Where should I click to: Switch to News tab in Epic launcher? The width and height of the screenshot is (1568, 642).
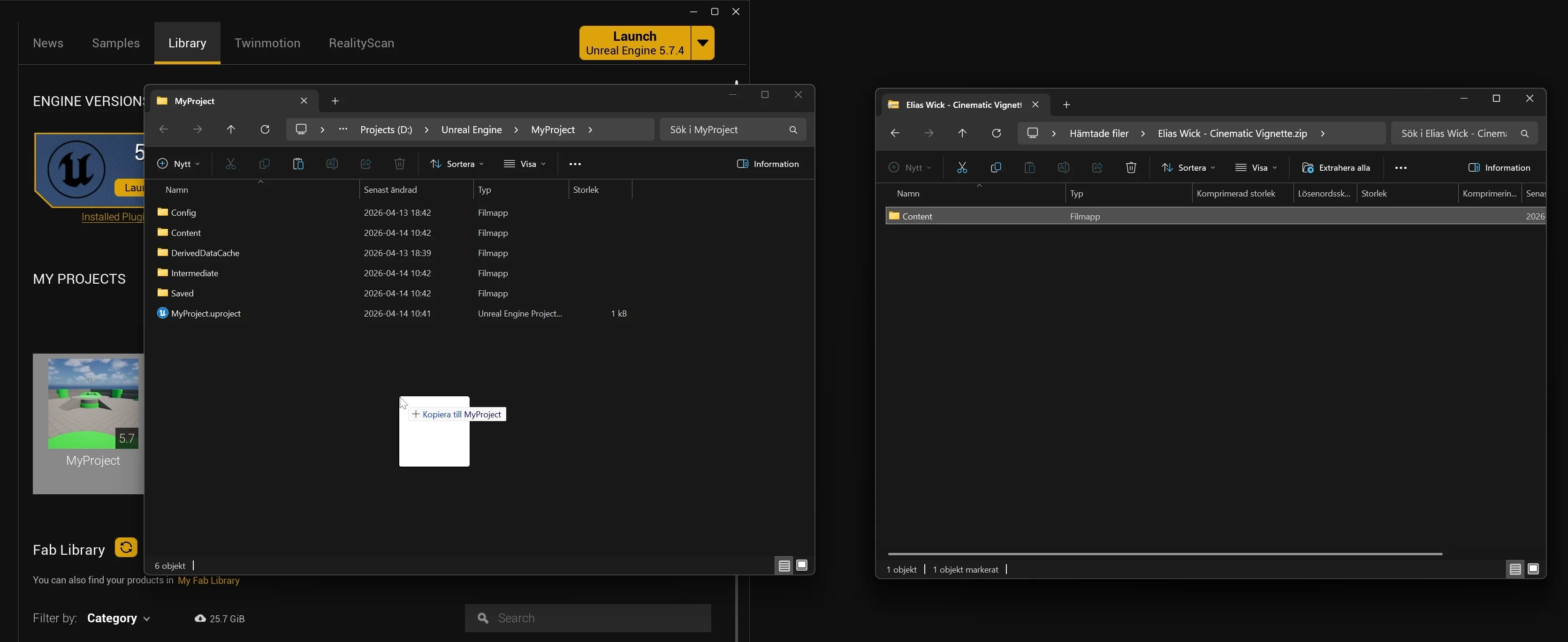(48, 43)
